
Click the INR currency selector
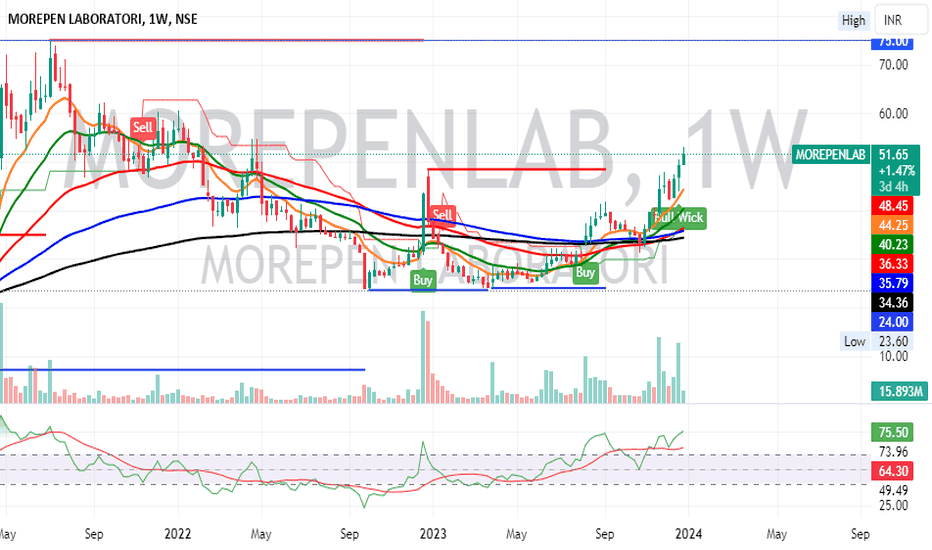pyautogui.click(x=899, y=20)
